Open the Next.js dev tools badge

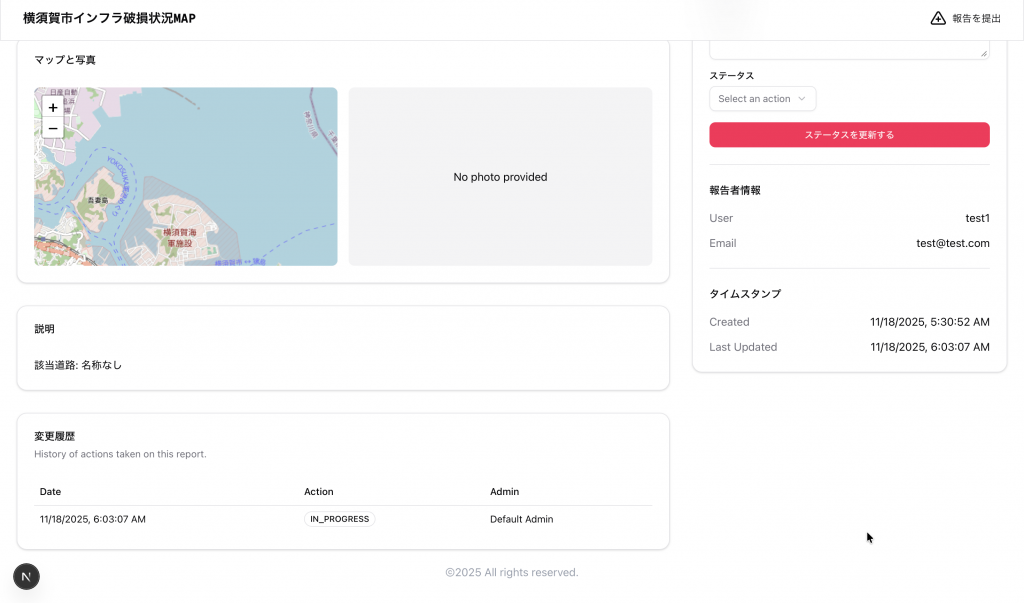[26, 576]
